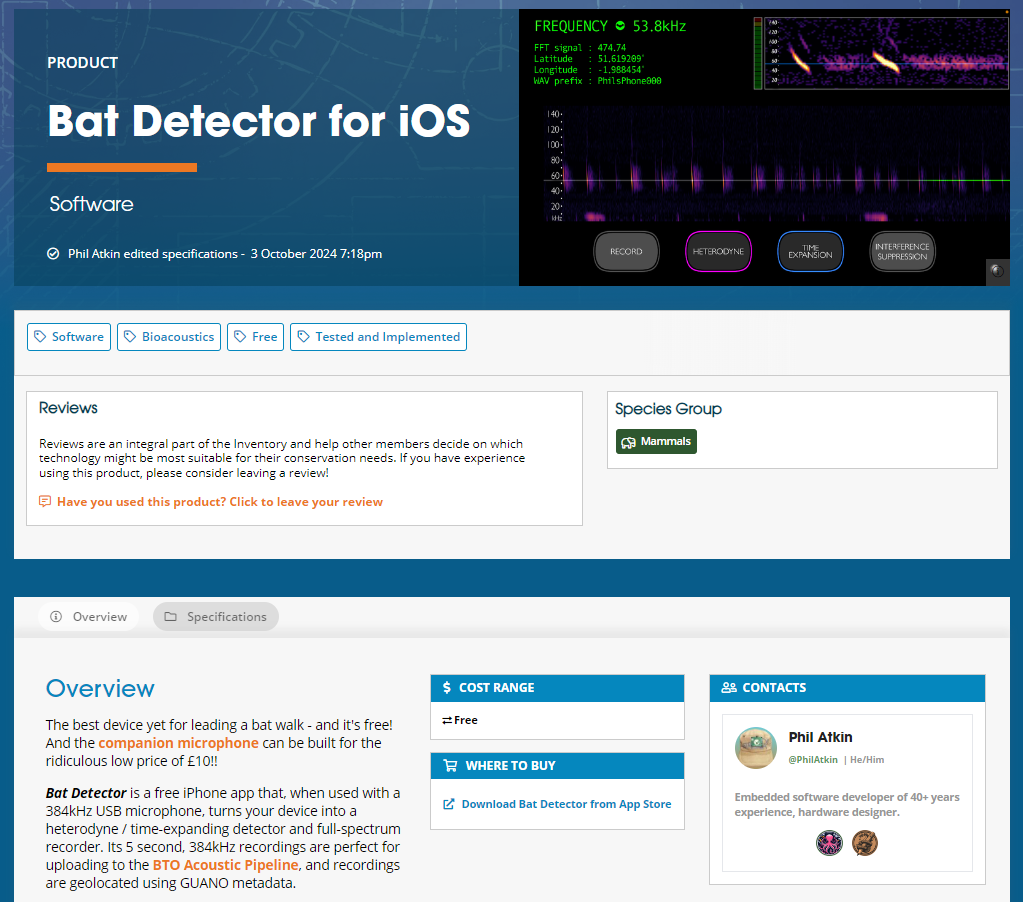1023x902 pixels.
Task: Click the HETERODYNE button in app screenshot
Action: (718, 252)
